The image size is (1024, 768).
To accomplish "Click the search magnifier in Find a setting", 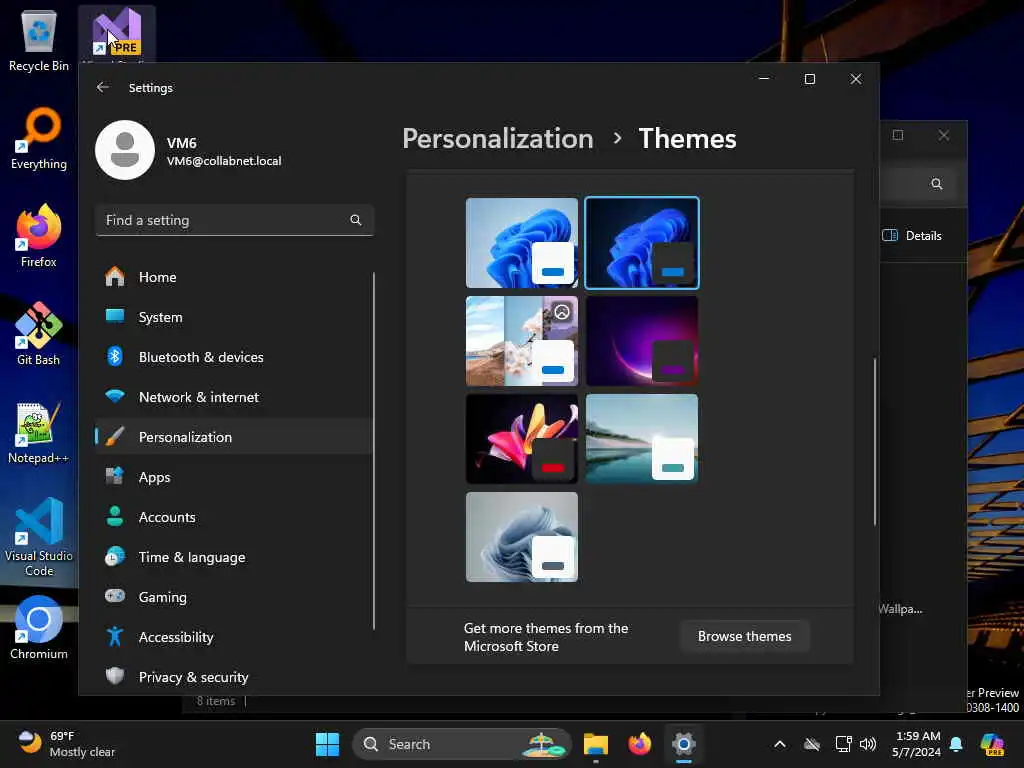I will [355, 220].
